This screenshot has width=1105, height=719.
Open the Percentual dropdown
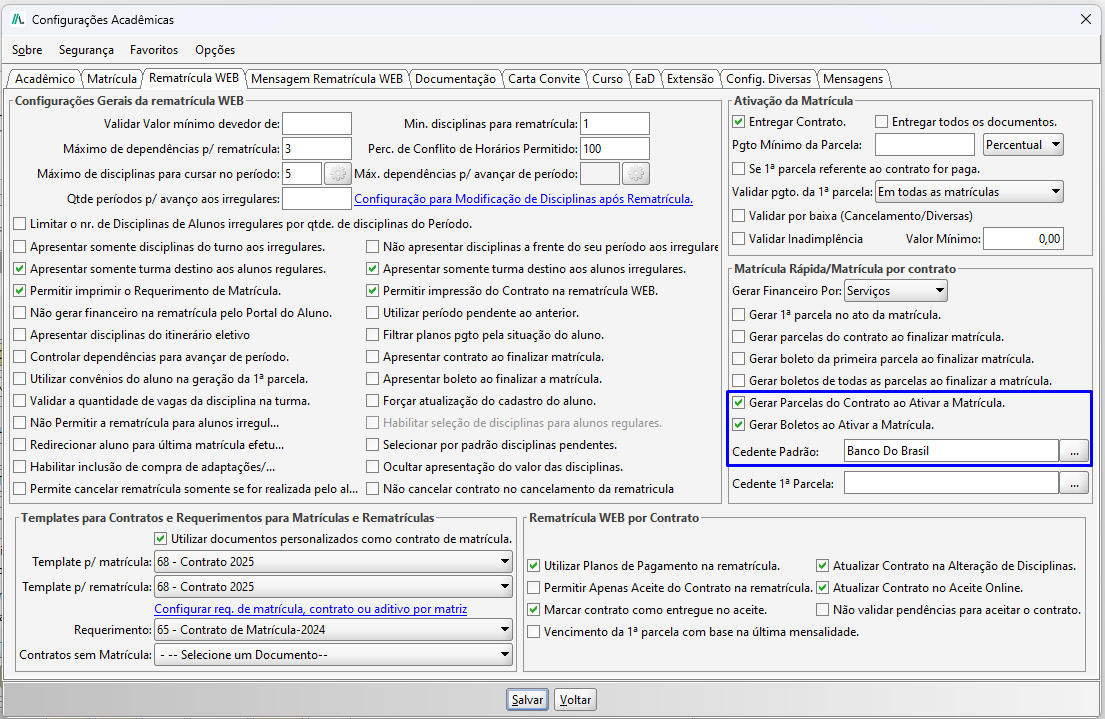click(1023, 145)
